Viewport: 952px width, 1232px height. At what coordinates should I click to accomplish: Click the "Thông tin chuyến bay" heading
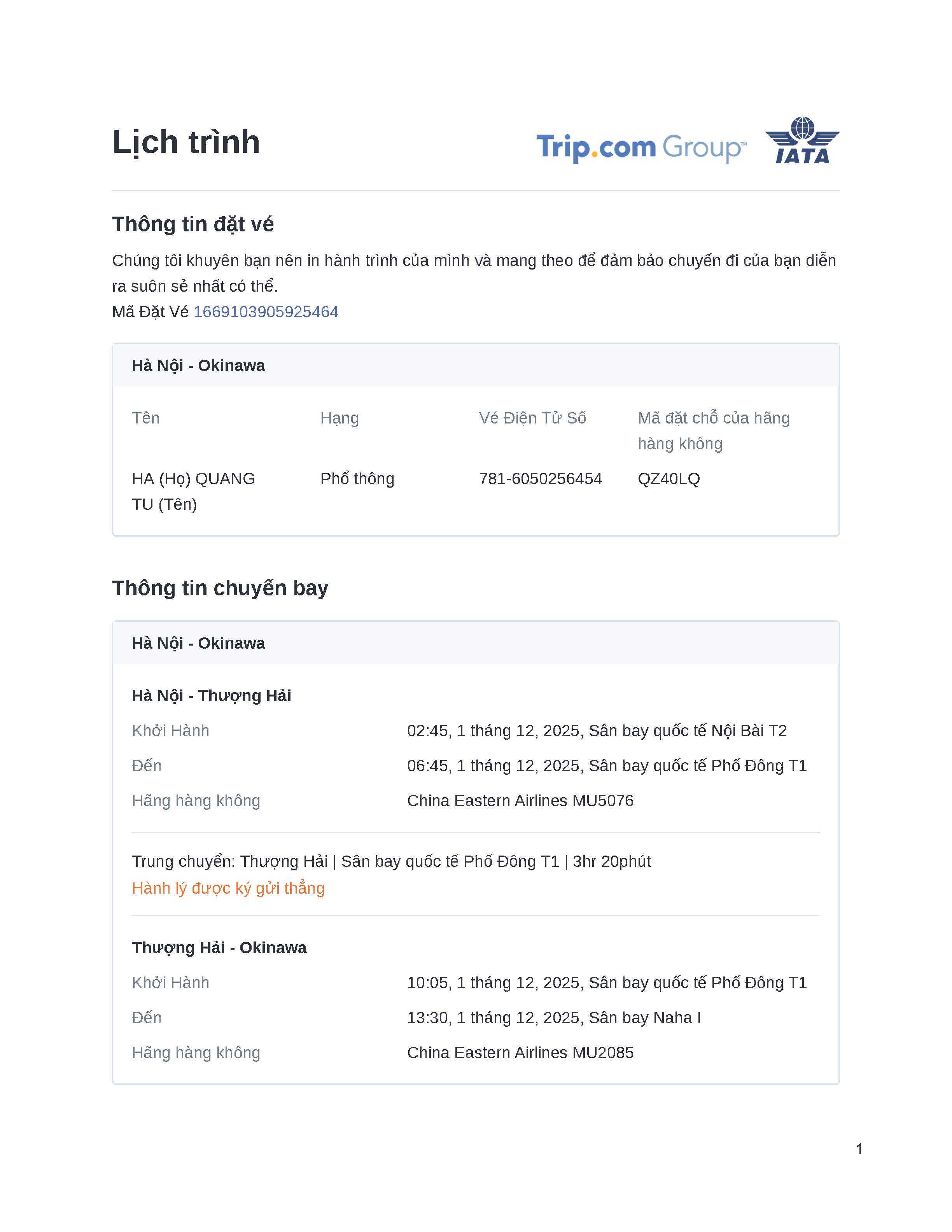(x=220, y=588)
